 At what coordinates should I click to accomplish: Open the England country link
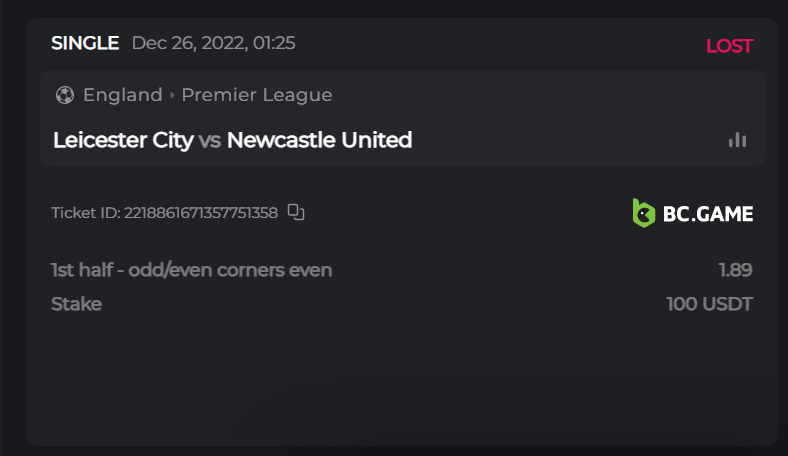point(122,96)
